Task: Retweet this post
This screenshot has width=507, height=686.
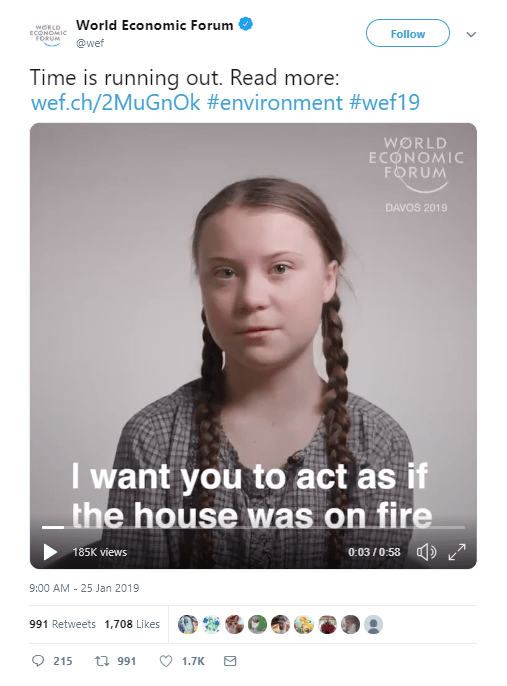Action: coord(102,661)
